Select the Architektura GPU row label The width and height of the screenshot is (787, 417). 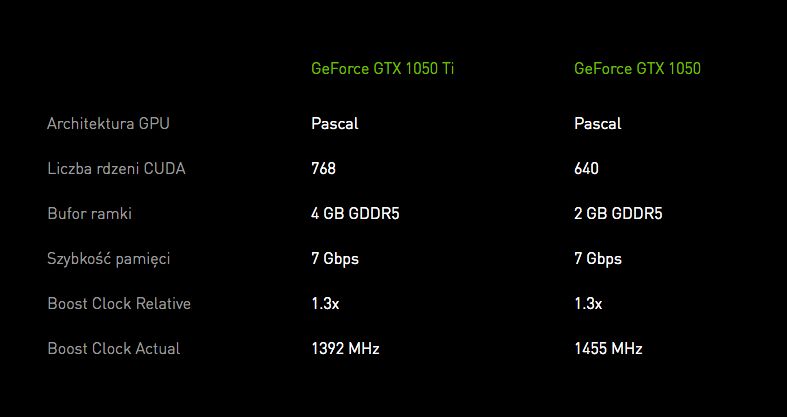click(108, 124)
